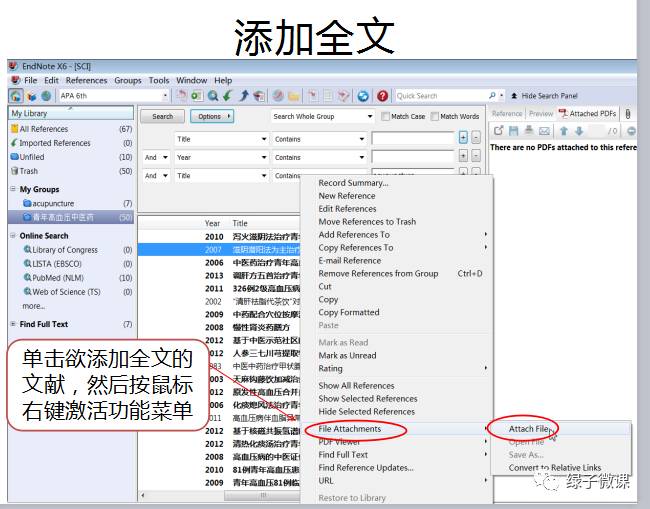Open the Contains dropdown on Year row

coord(361,157)
